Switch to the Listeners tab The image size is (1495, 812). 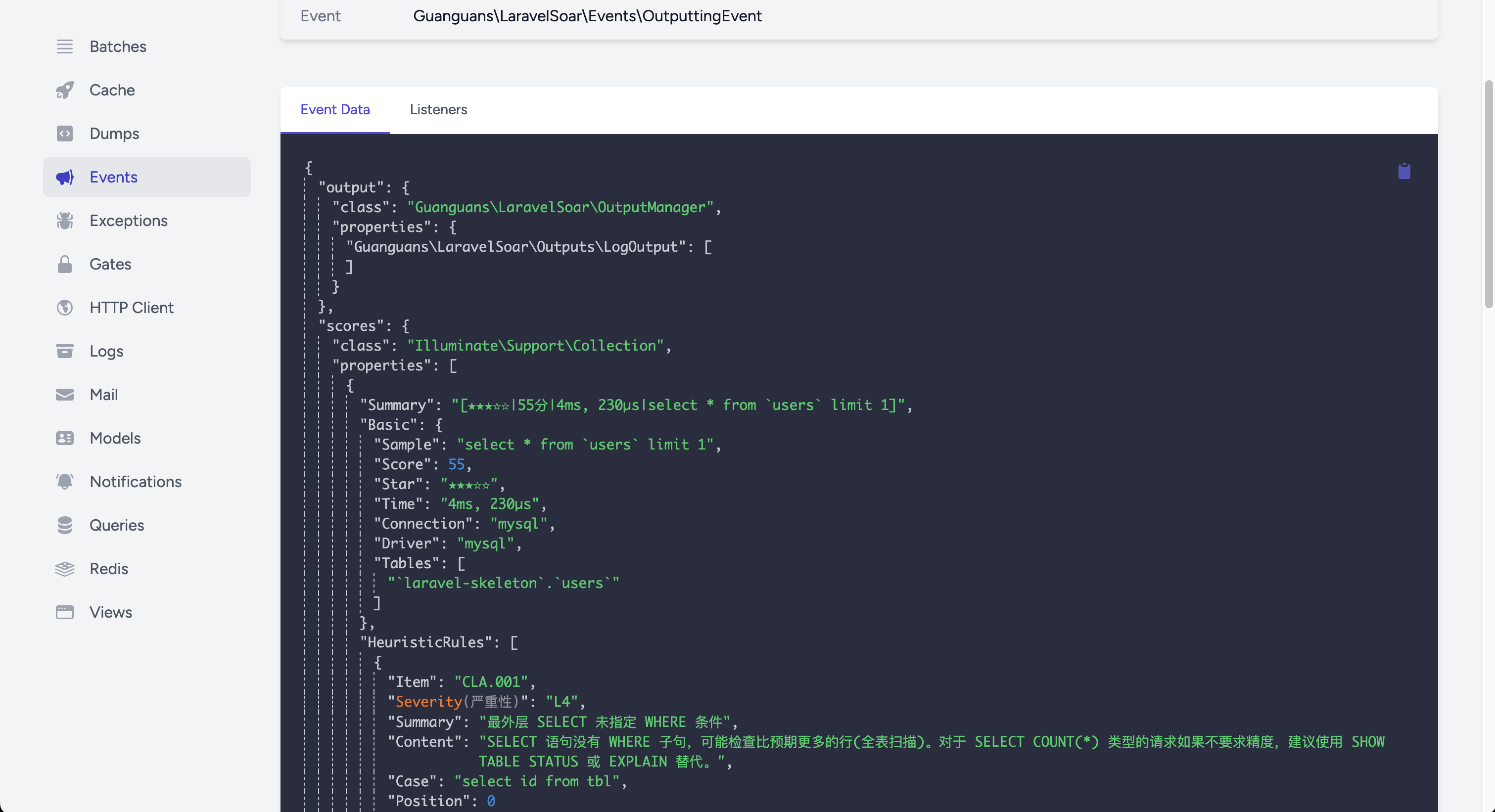[x=438, y=110]
